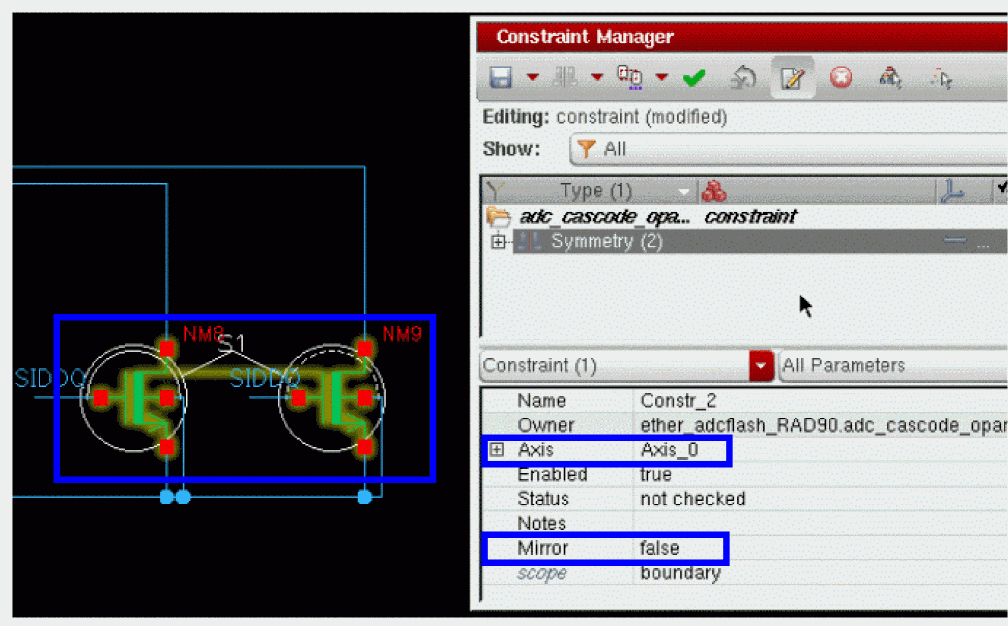Click the Axis value Axis_0
The height and width of the screenshot is (626, 1008).
[x=669, y=449]
